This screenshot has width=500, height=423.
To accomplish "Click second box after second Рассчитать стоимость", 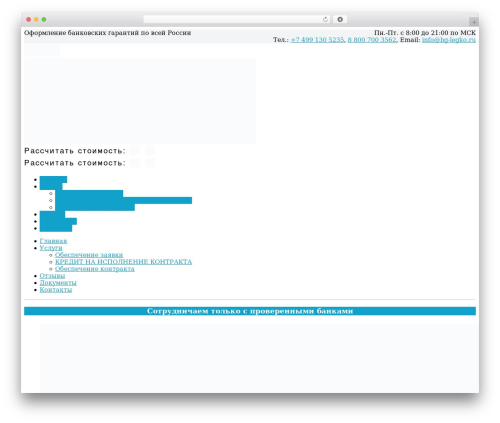I will 150,163.
